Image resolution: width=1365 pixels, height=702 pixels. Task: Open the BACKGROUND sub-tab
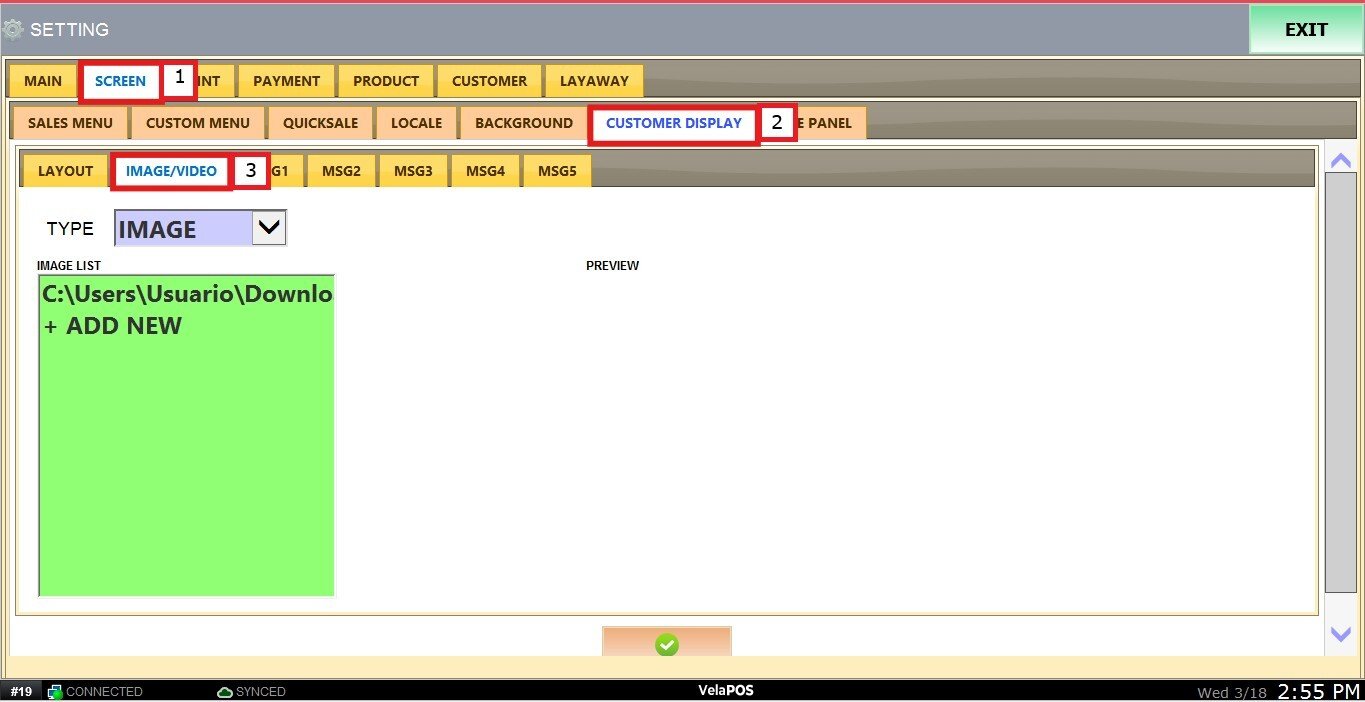(x=524, y=123)
